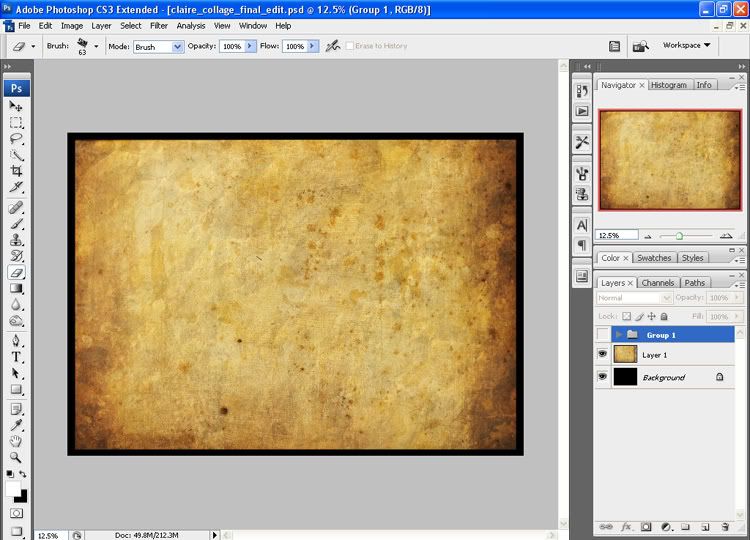Select the Type tool
The height and width of the screenshot is (540, 750).
click(x=16, y=357)
